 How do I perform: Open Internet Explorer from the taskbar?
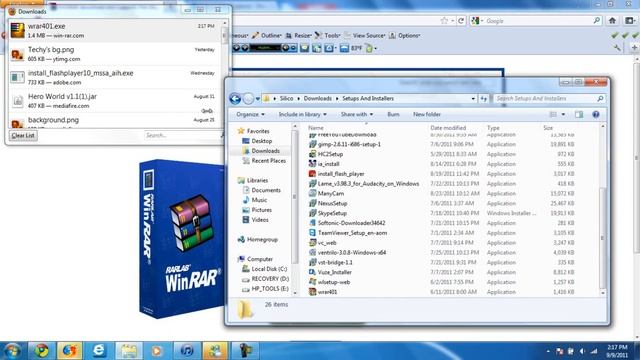coord(99,351)
